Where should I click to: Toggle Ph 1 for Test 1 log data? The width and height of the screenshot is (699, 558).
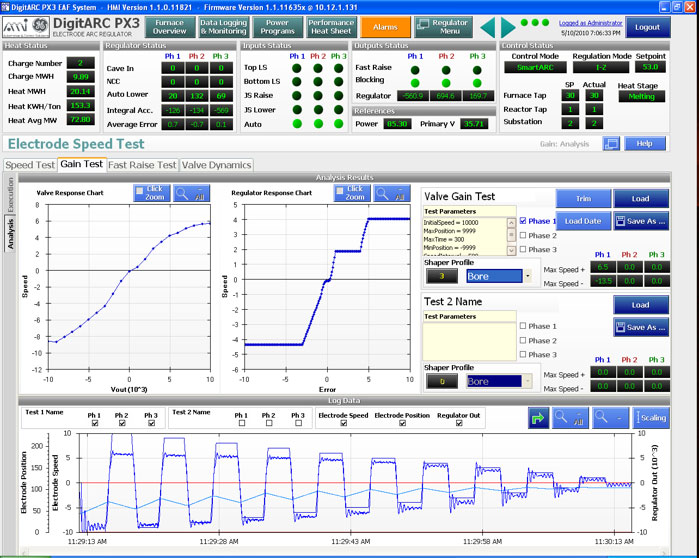point(95,423)
